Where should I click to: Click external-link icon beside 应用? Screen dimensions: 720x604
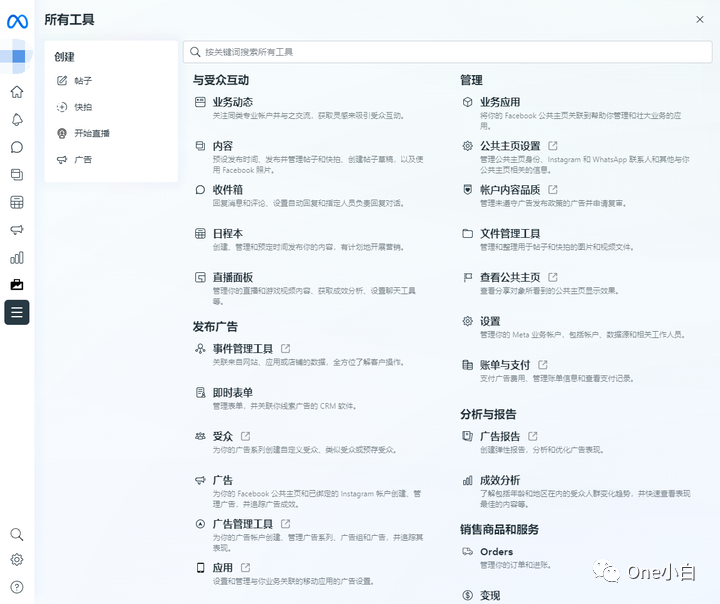(246, 568)
